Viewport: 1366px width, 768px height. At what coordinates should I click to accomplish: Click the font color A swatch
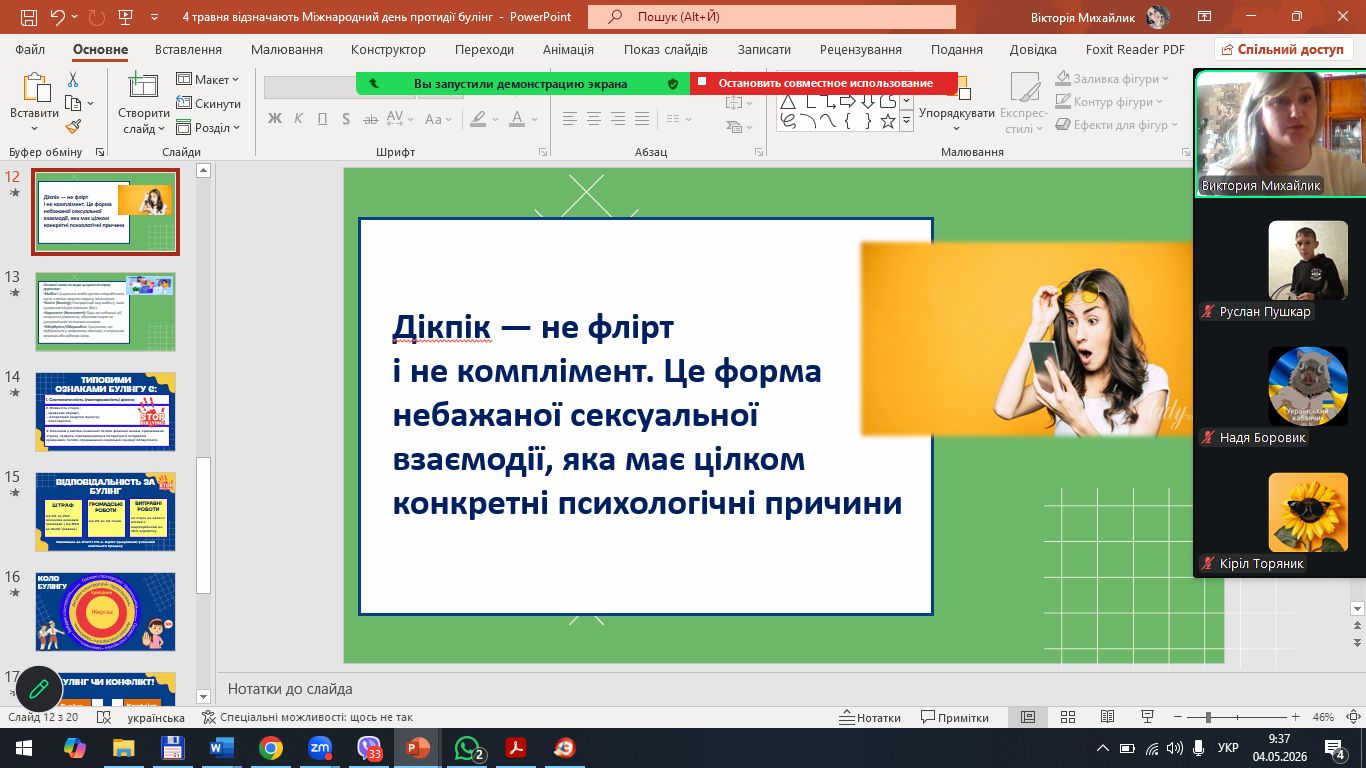516,119
